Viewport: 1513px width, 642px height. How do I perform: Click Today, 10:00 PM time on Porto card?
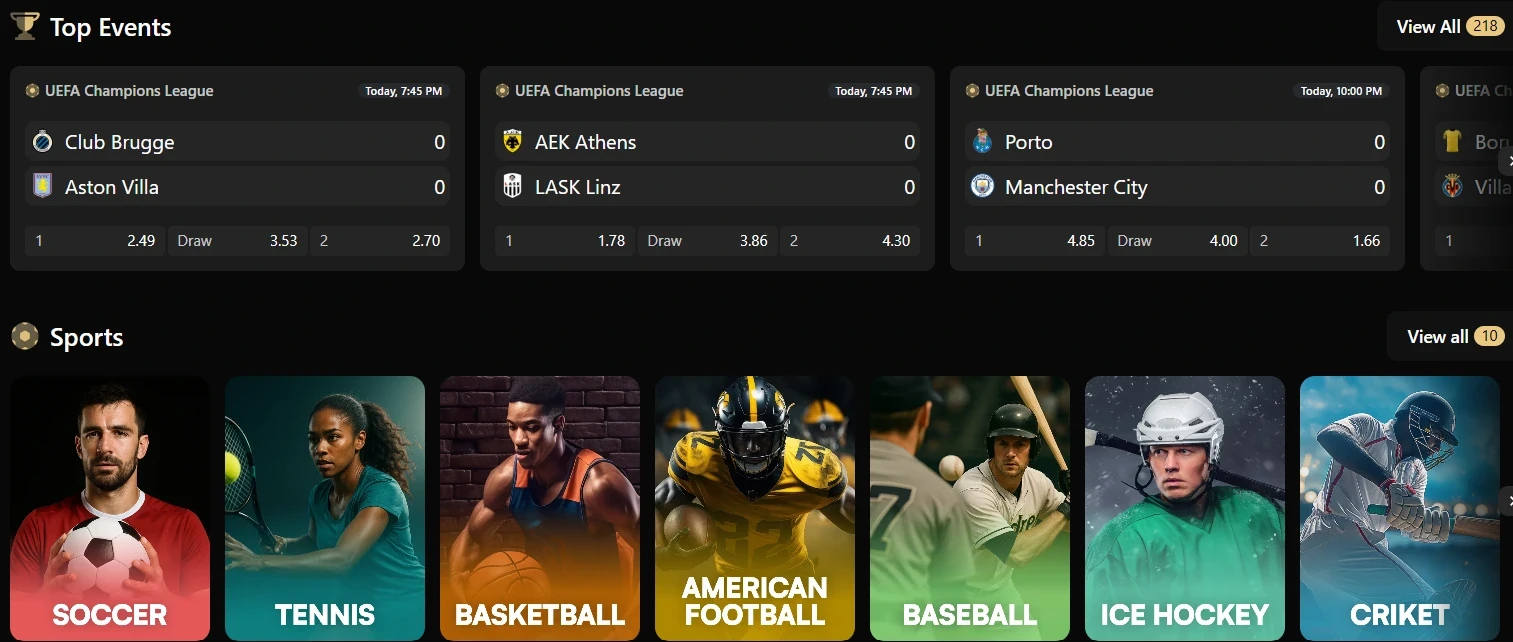click(1341, 91)
